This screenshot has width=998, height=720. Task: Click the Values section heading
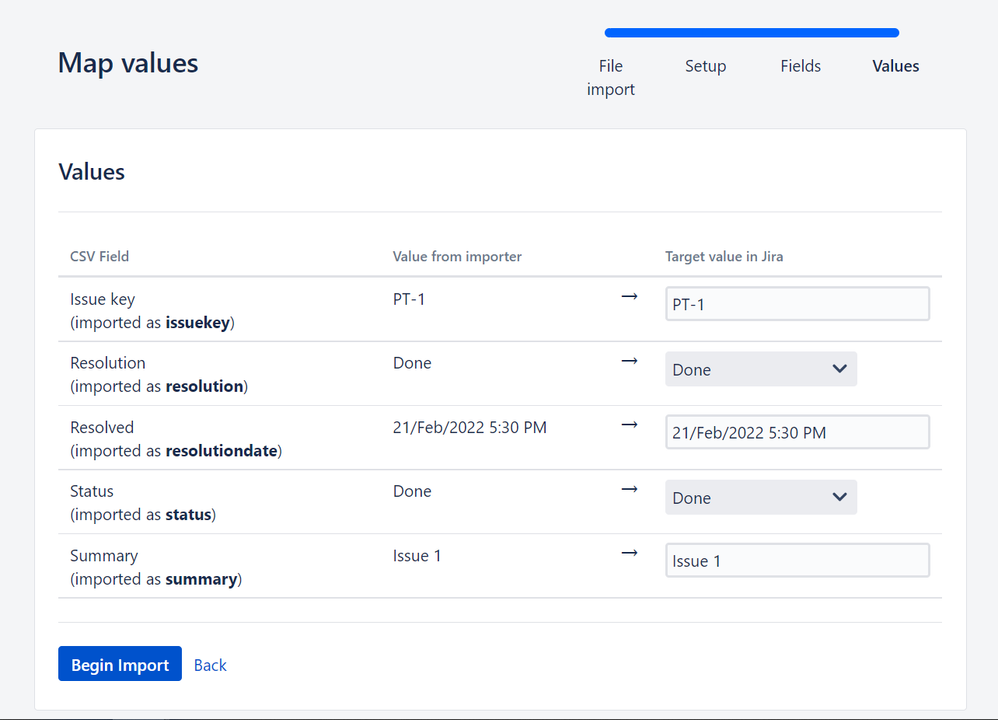tap(92, 172)
